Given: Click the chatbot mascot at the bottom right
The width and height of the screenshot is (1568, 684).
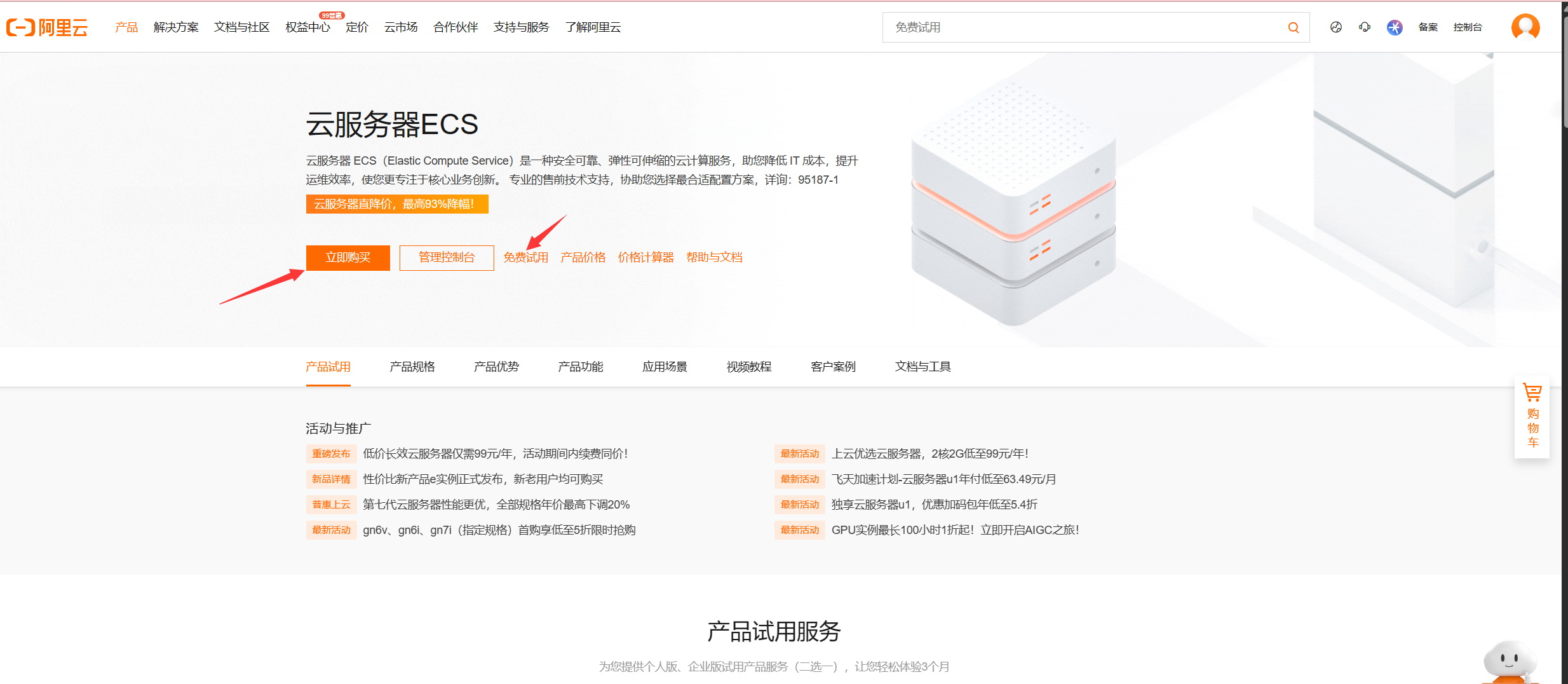Looking at the screenshot, I should pyautogui.click(x=1510, y=662).
